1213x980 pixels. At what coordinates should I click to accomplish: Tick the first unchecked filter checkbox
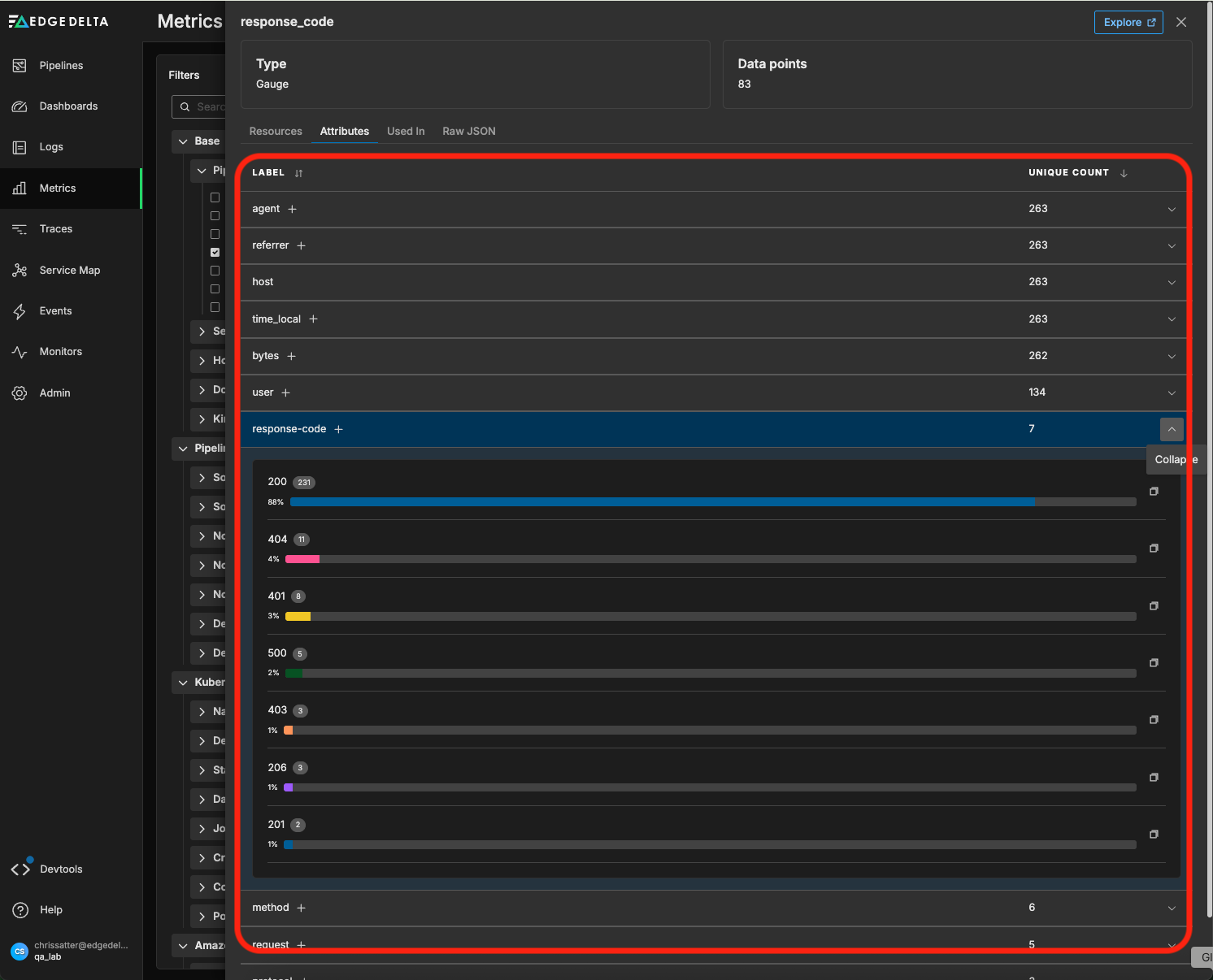click(x=215, y=197)
